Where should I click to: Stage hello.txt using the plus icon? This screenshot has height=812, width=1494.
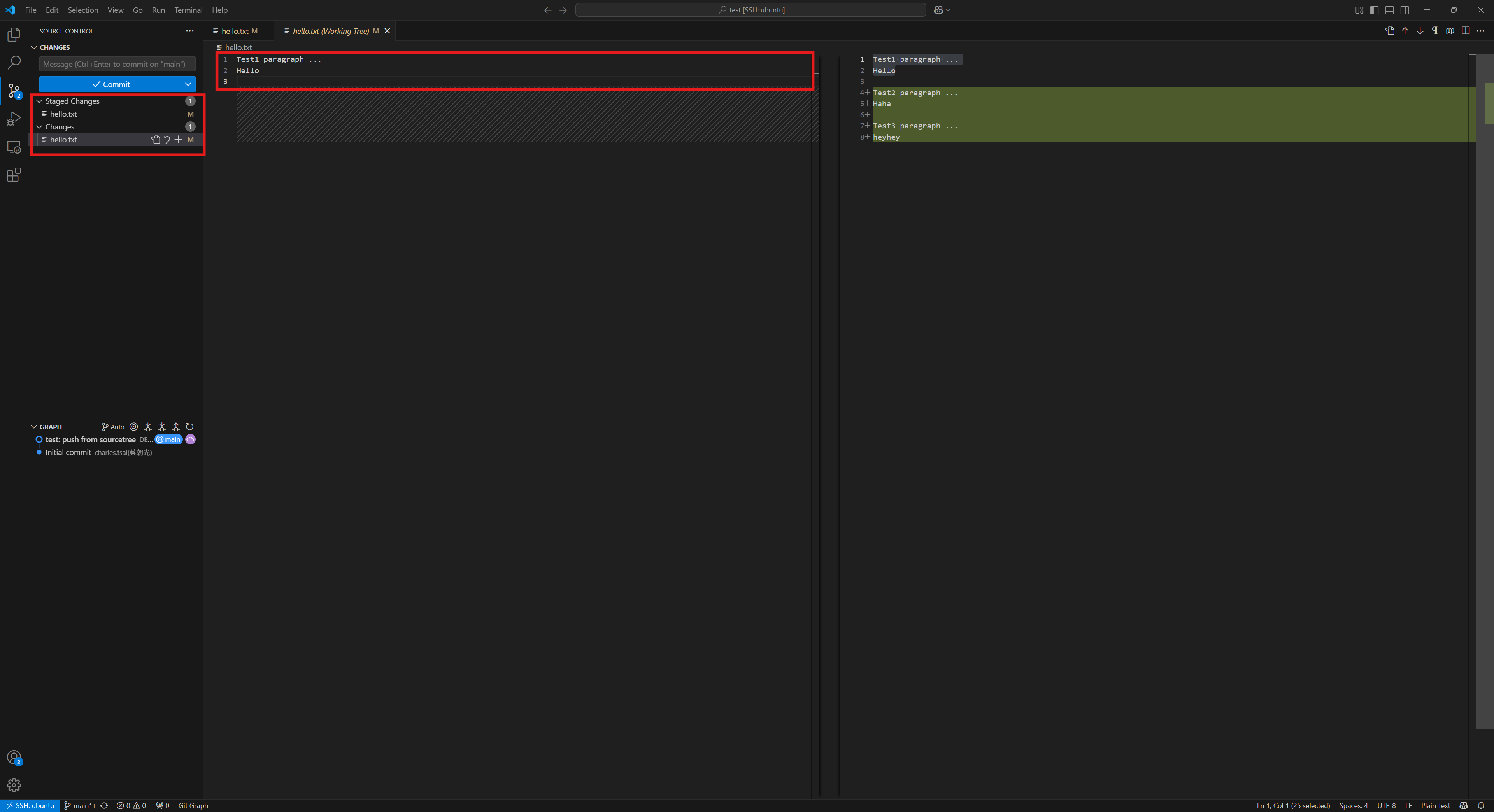point(179,140)
